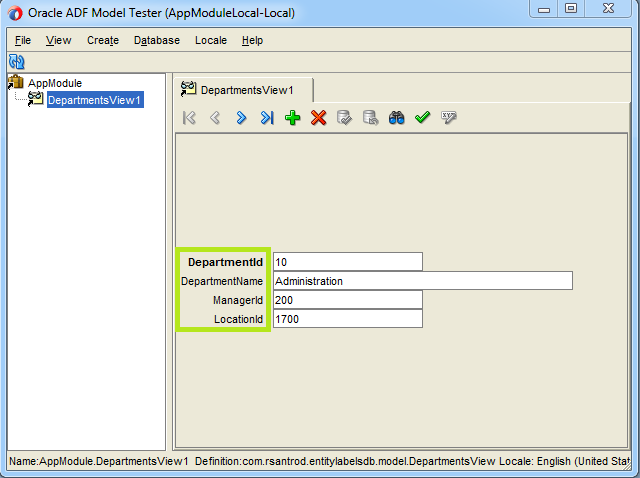Click the refresh connection icon
Screen dimensions: 640x478
coord(17,62)
